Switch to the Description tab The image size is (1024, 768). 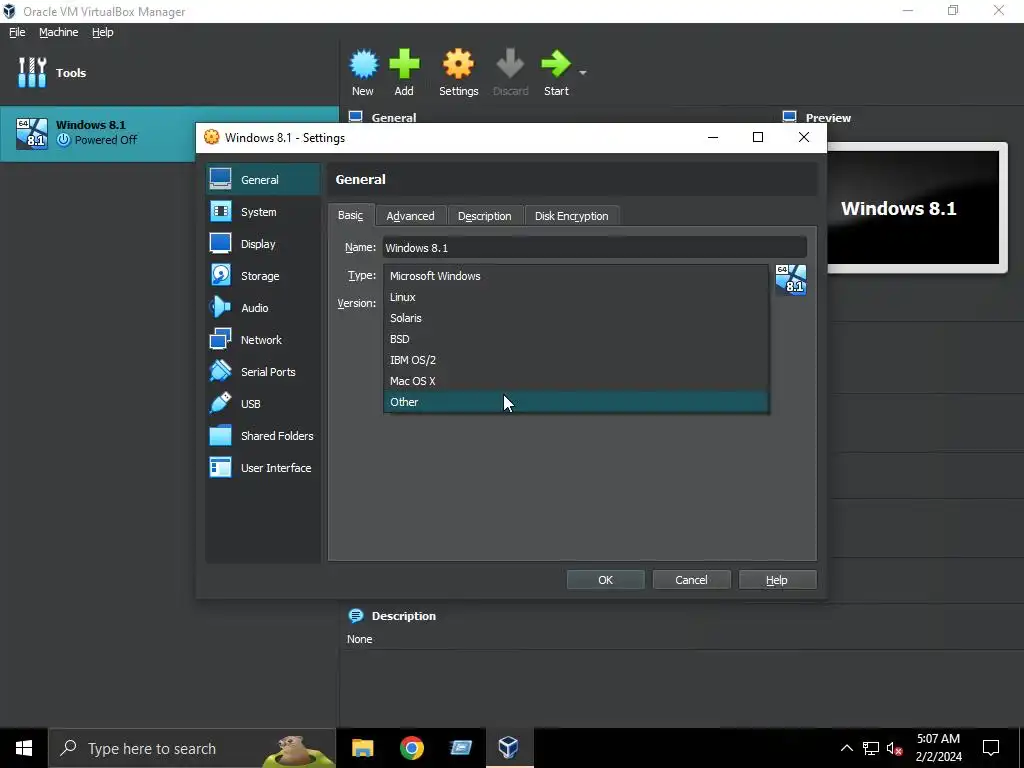click(x=485, y=216)
